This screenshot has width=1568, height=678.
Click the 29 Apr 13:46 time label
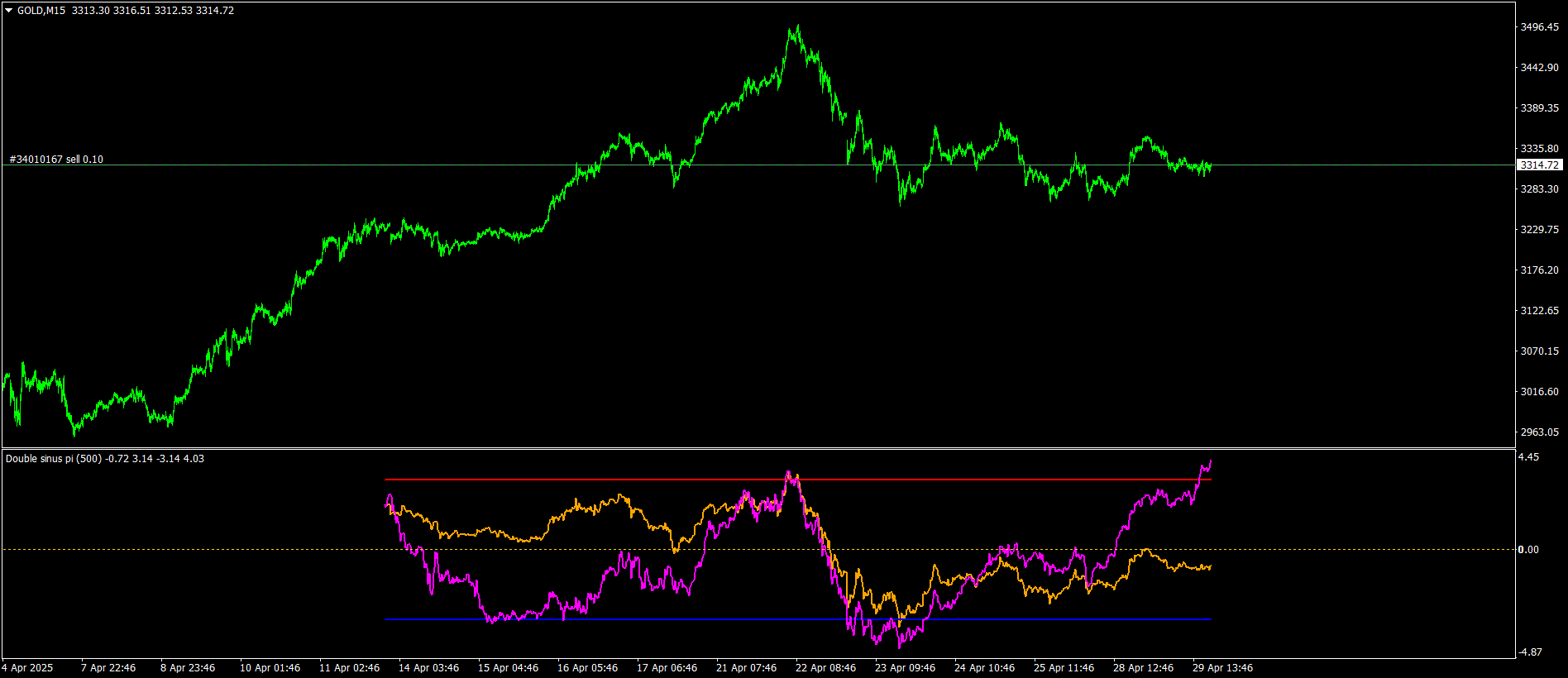pos(1222,668)
